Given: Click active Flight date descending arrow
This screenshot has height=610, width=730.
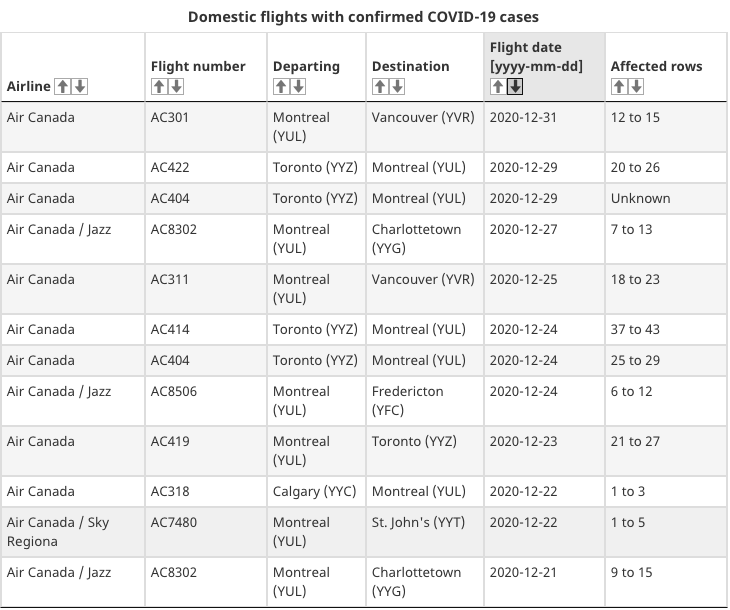Looking at the screenshot, I should tap(515, 87).
